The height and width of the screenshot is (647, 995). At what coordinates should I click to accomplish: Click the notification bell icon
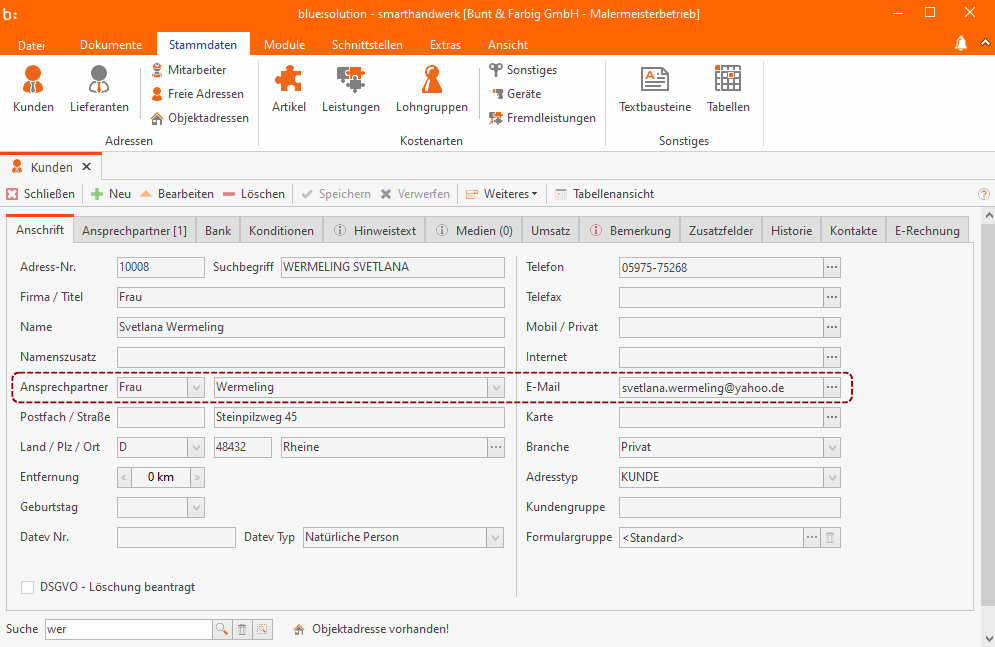click(x=961, y=43)
